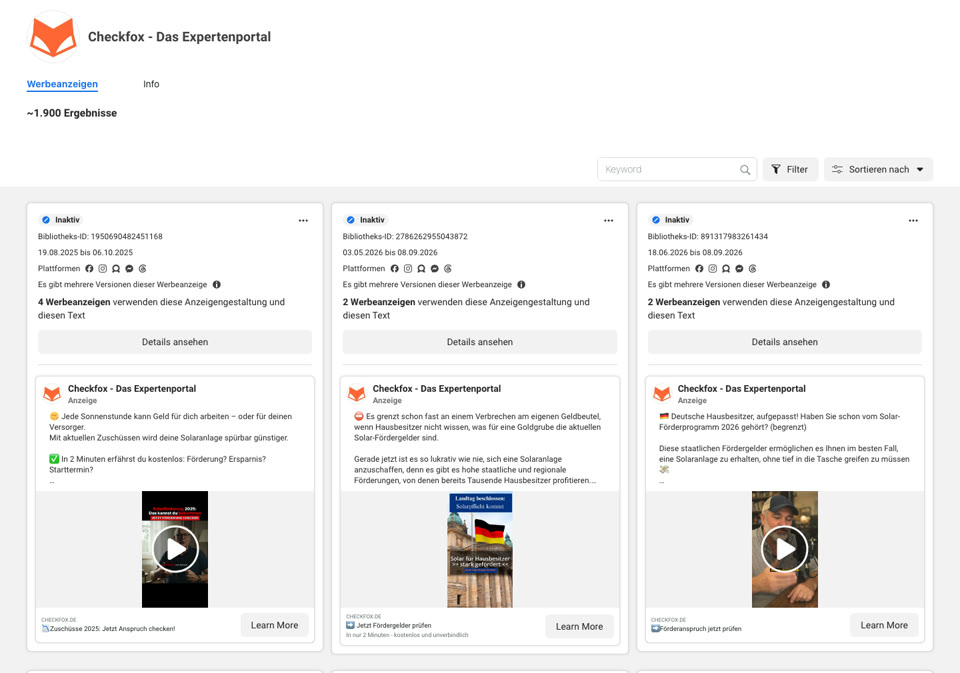Click the magnifier icon in Keyword field
Screen dimensions: 960x673
[x=744, y=170]
